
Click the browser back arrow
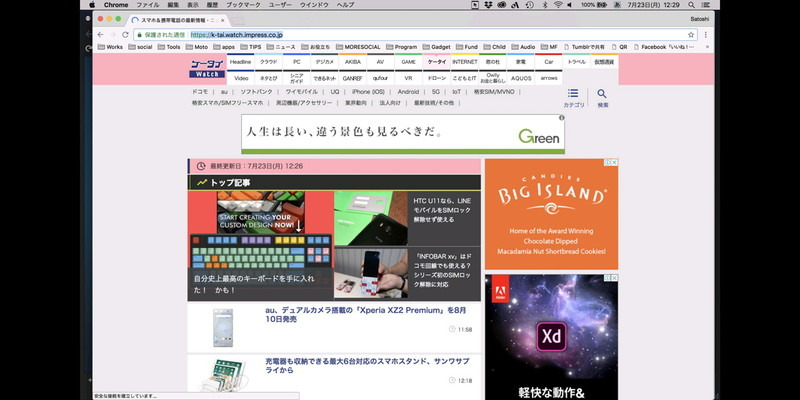pyautogui.click(x=101, y=35)
